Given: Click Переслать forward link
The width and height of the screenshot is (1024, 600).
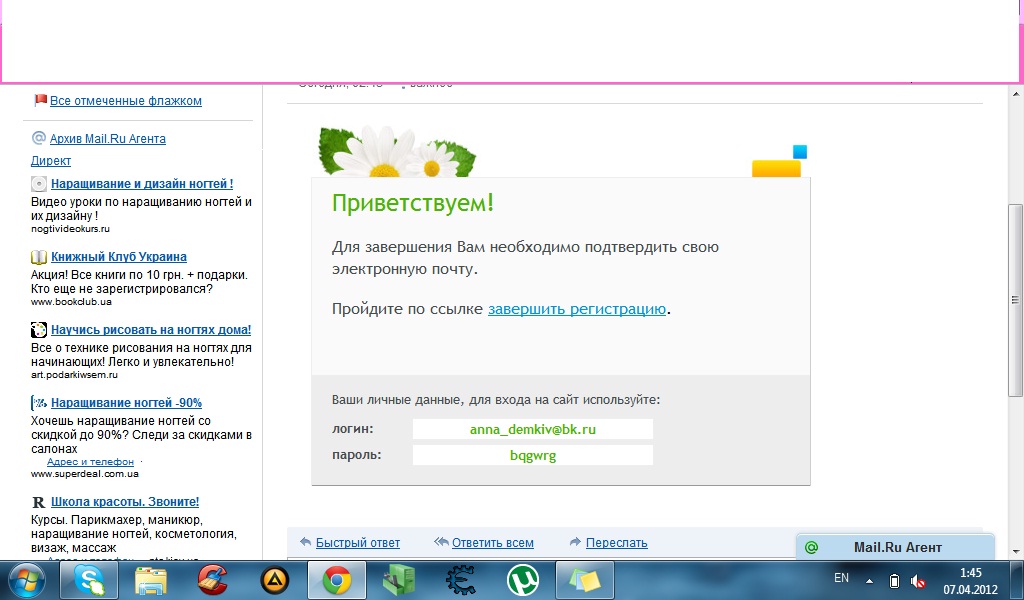Looking at the screenshot, I should (x=616, y=543).
